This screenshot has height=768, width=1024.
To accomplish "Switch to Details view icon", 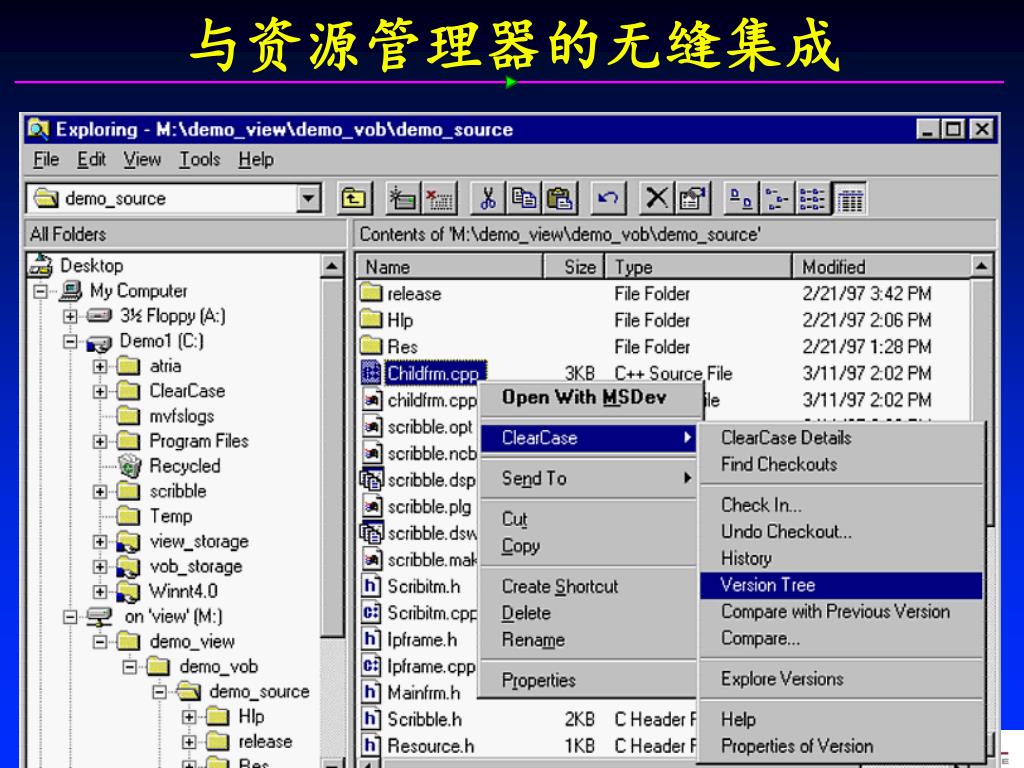I will 849,198.
